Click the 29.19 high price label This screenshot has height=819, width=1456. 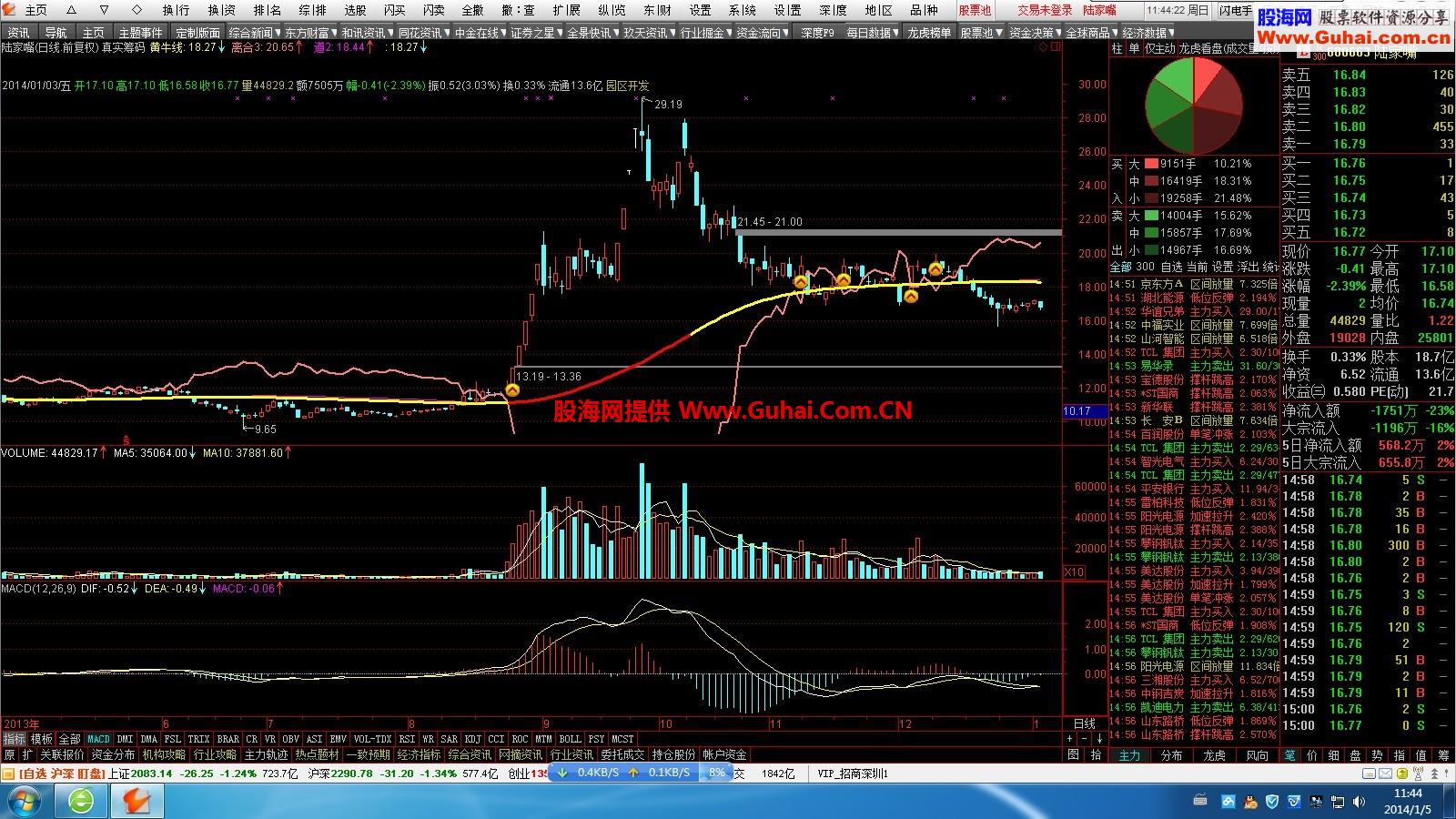point(668,105)
